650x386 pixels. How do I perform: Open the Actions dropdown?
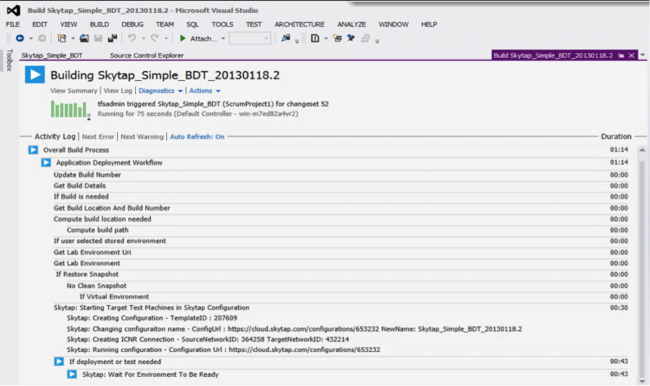(x=205, y=90)
